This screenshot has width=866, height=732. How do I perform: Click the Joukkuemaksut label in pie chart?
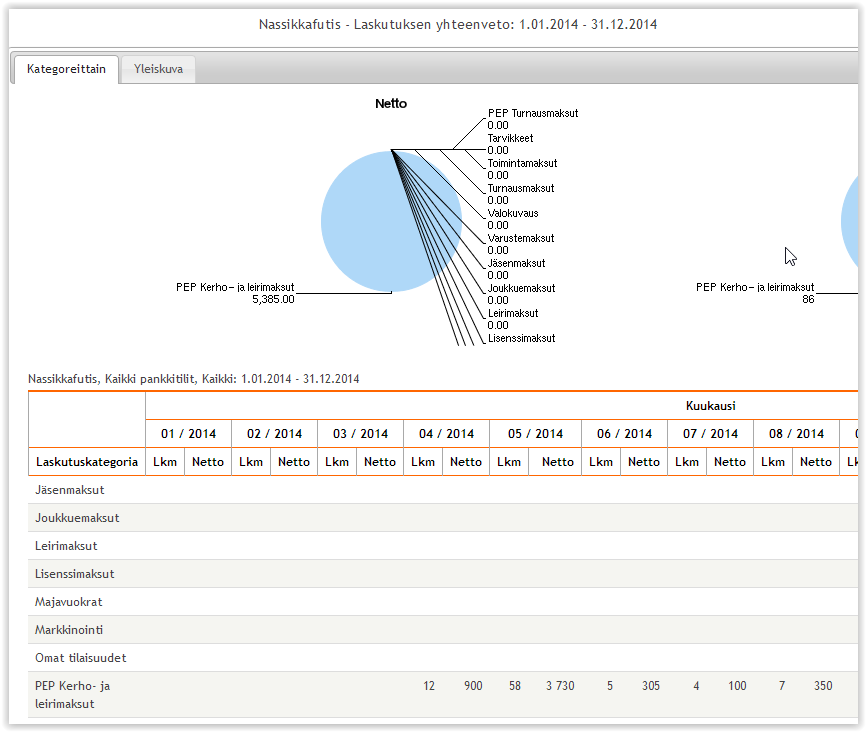521,288
